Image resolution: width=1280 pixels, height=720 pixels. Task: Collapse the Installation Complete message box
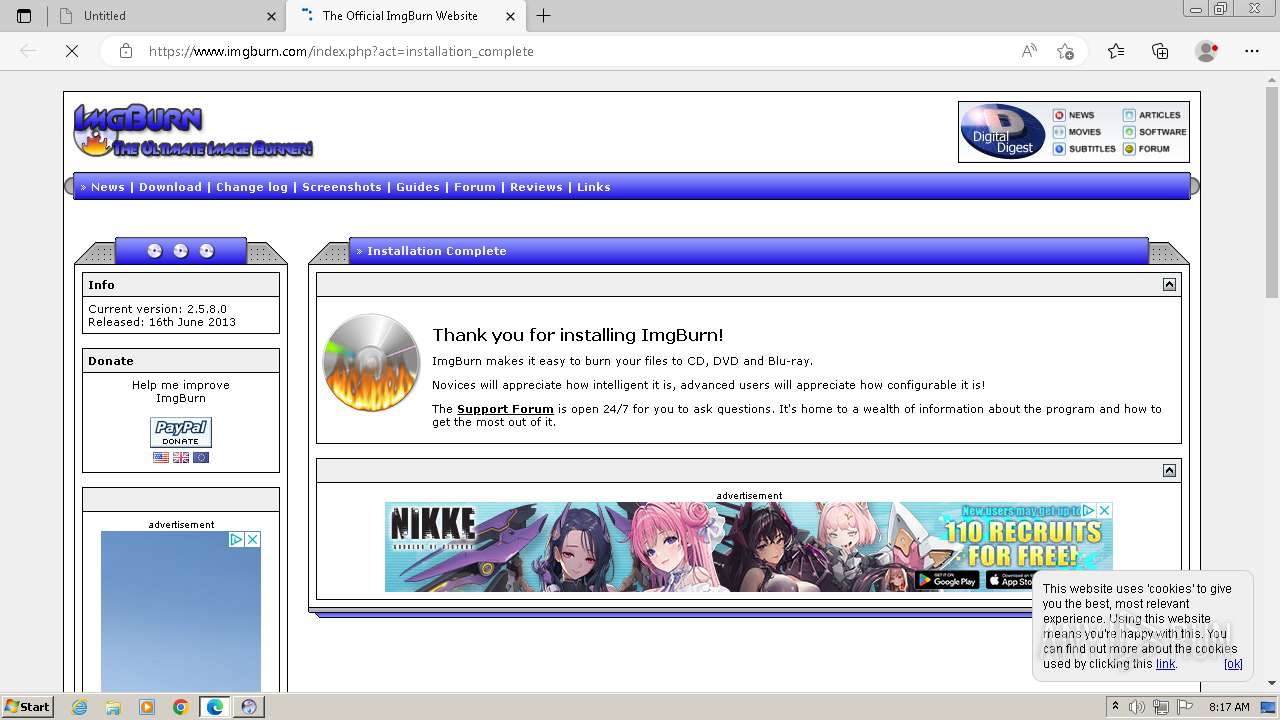pos(1169,285)
